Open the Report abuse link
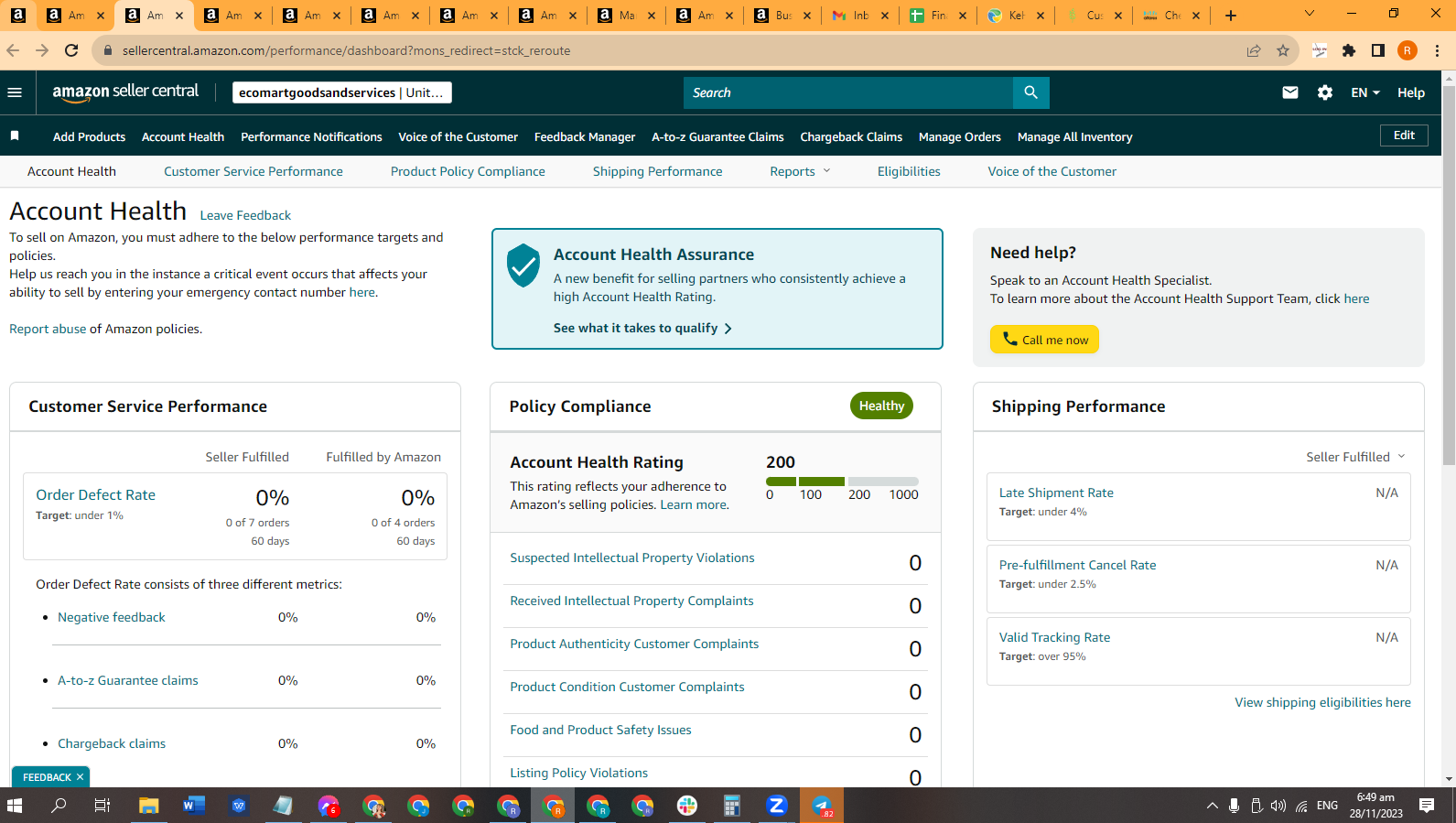This screenshot has height=823, width=1456. [48, 329]
